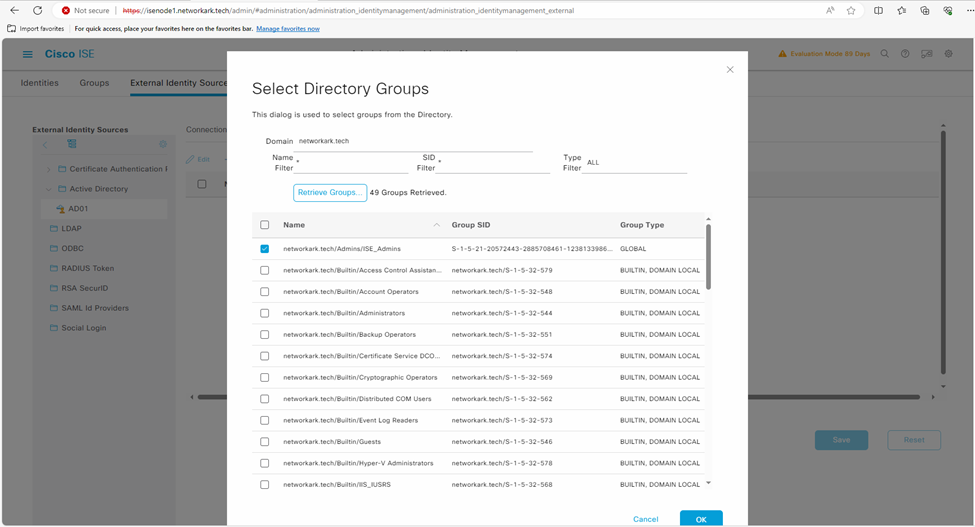Click the Retrieve Groups button
The image size is (975, 527).
tap(330, 192)
